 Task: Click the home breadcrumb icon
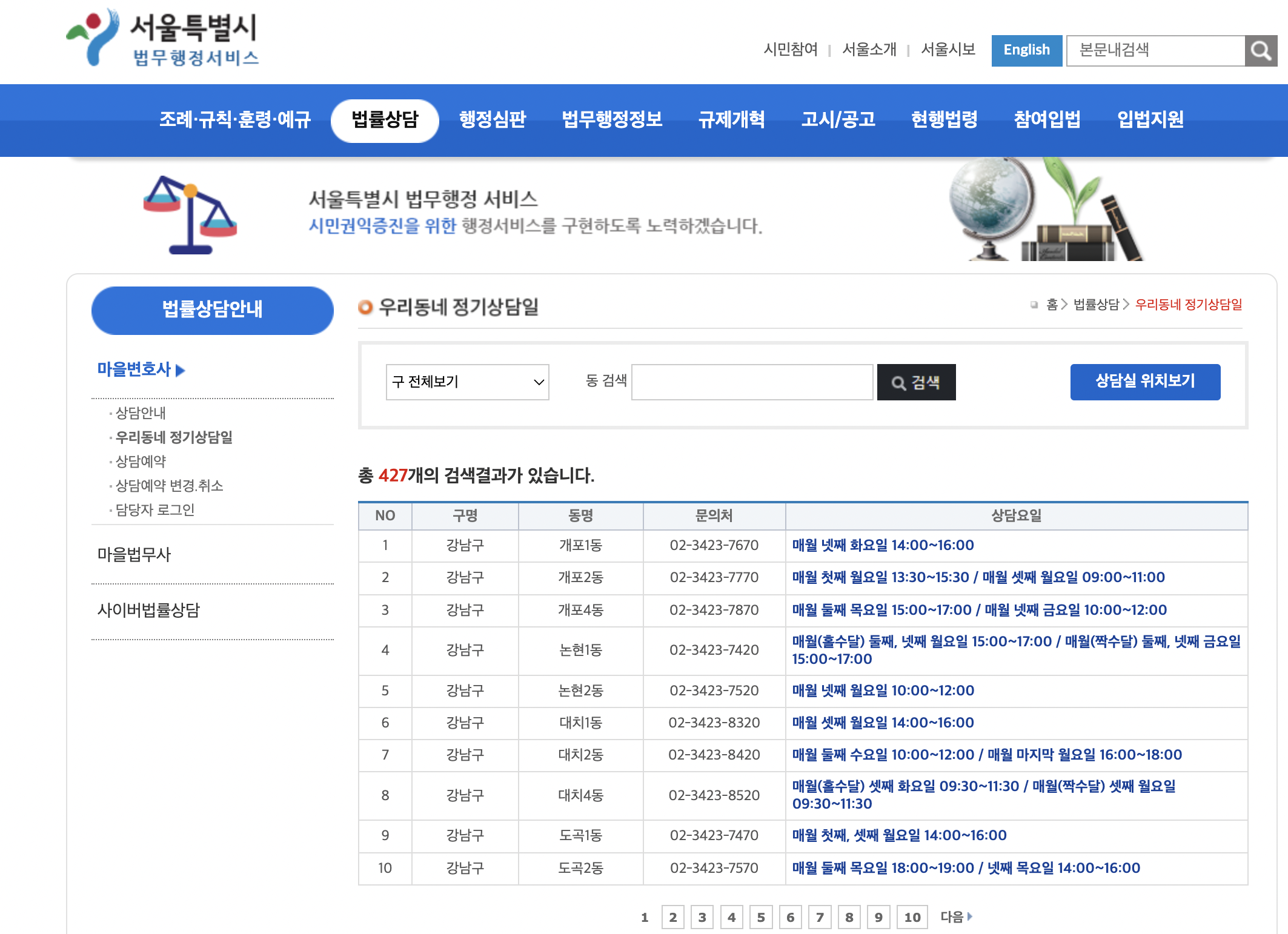pos(1034,305)
